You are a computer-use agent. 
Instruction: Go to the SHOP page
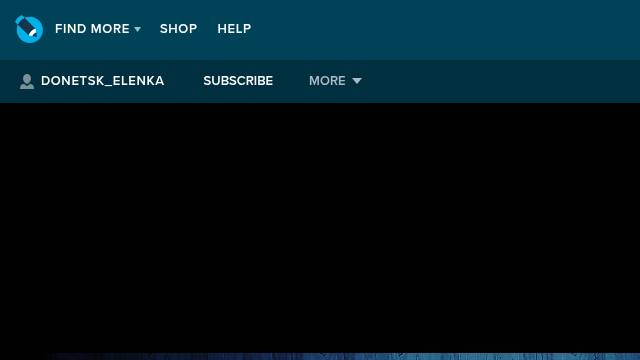(x=178, y=29)
